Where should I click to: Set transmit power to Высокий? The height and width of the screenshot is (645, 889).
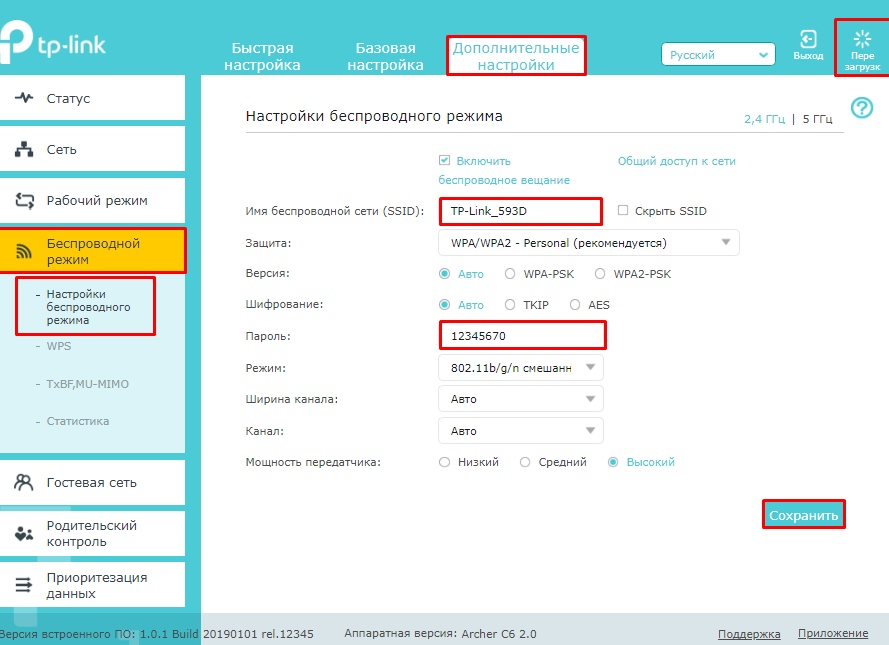click(x=613, y=462)
